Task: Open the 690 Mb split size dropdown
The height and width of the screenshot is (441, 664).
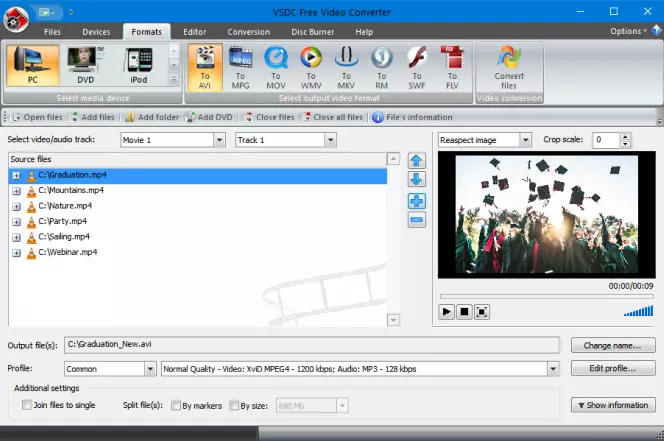Action: [x=343, y=406]
